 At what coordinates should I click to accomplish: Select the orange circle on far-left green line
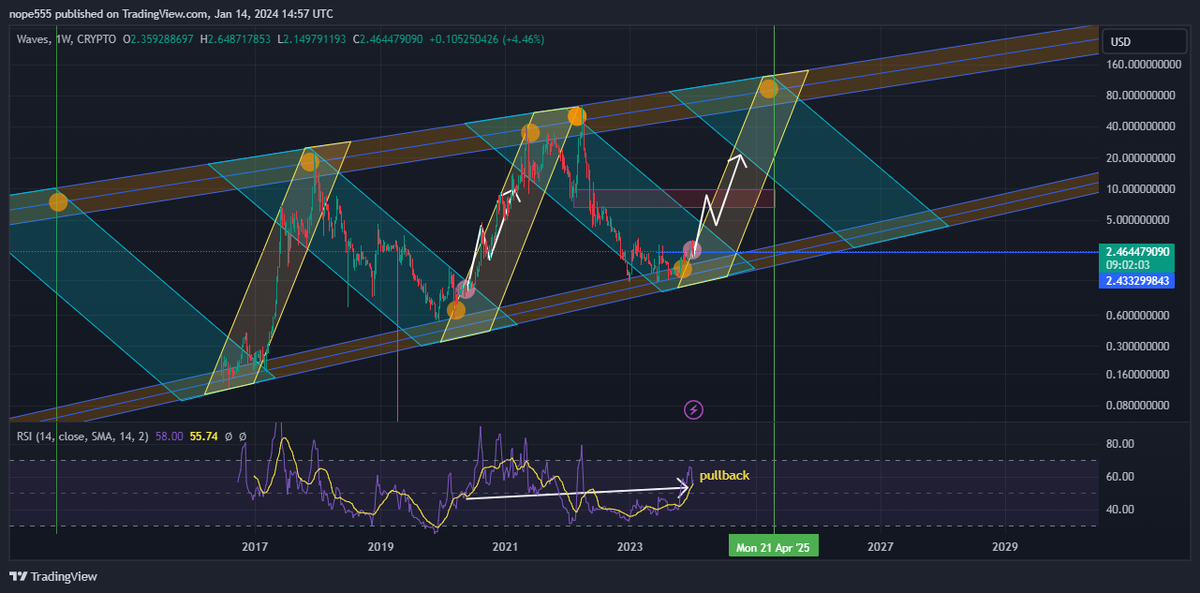point(58,202)
